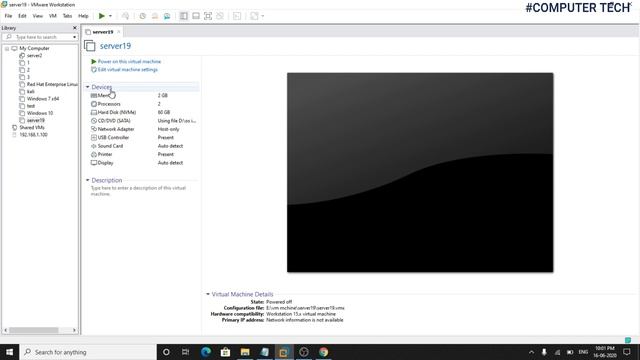
Task: Click the green Power On toolbar button
Action: [x=102, y=16]
